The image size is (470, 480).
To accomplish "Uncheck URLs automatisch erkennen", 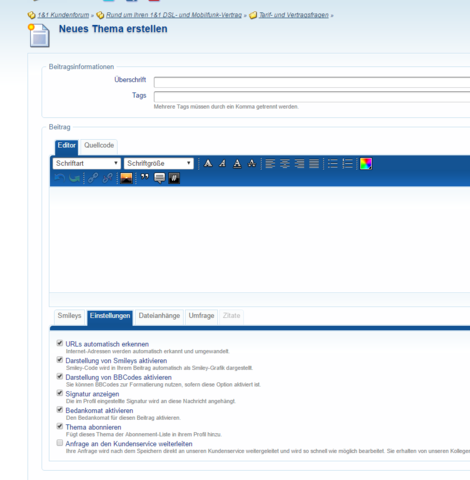I will [x=60, y=343].
